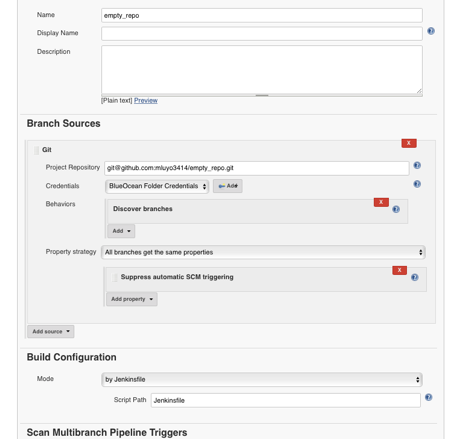Click the Git source title
This screenshot has width=465, height=439.
click(47, 150)
